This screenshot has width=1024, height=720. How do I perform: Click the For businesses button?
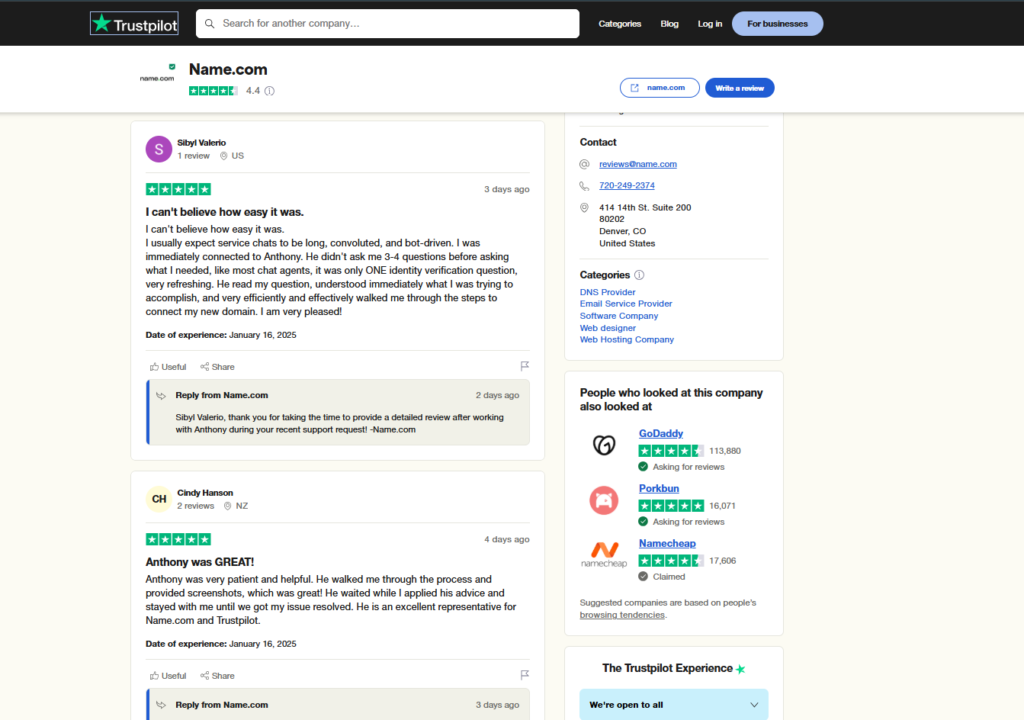click(777, 24)
